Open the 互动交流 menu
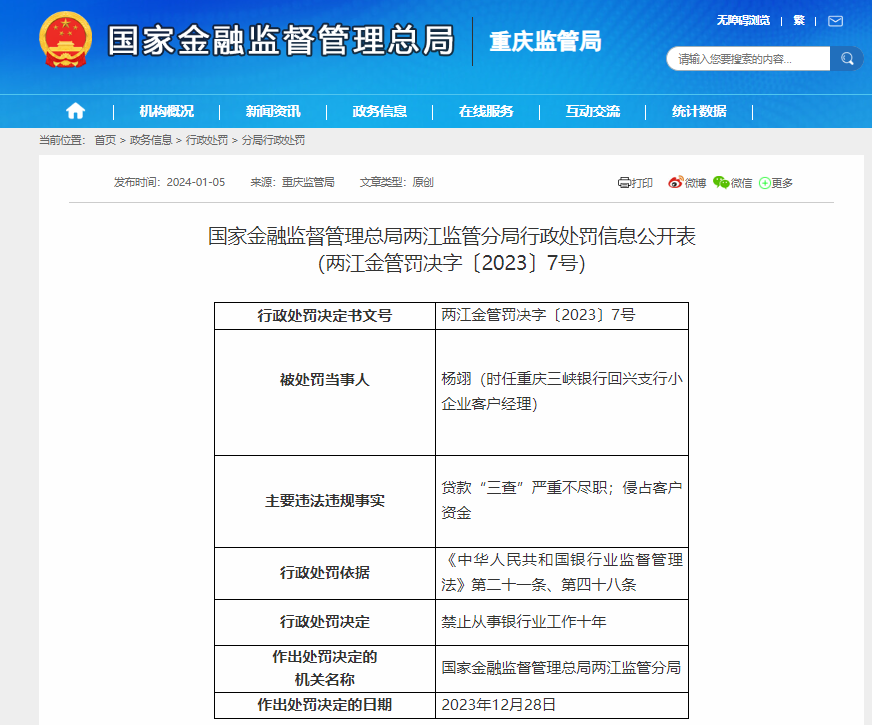 click(593, 111)
